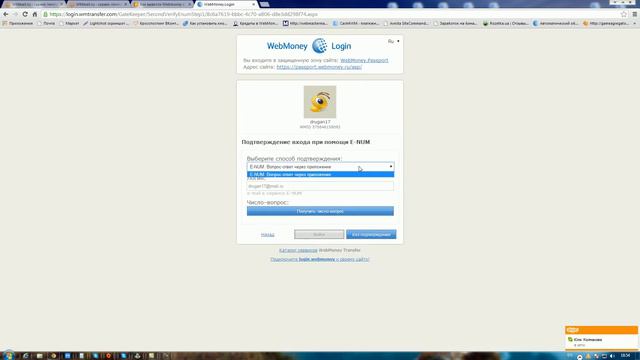Screen dimensions: 640x360
Task: Switch to first browser tab
Action: click(x=33, y=4)
